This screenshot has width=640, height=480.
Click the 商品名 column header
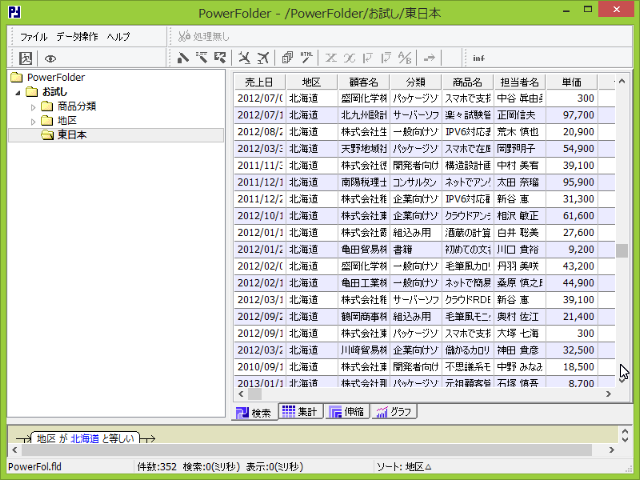click(468, 82)
